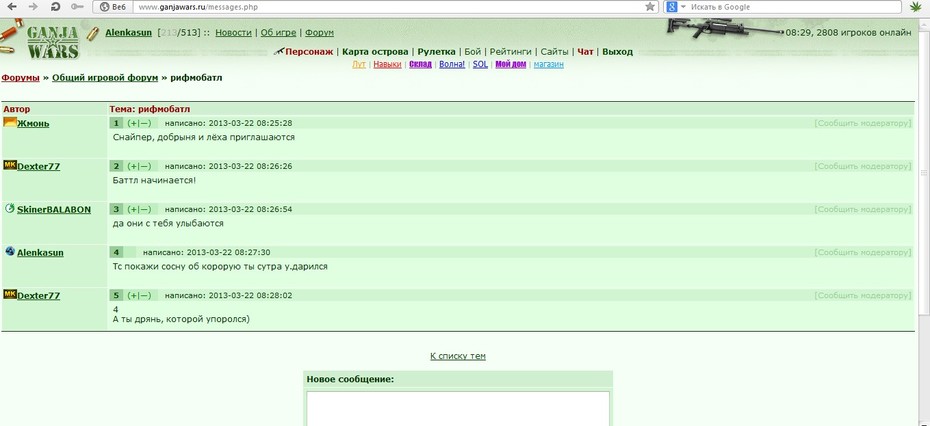Viewport: 930px width, 426px height.
Task: Report post 2 via Сообщить модератору
Action: 862,166
